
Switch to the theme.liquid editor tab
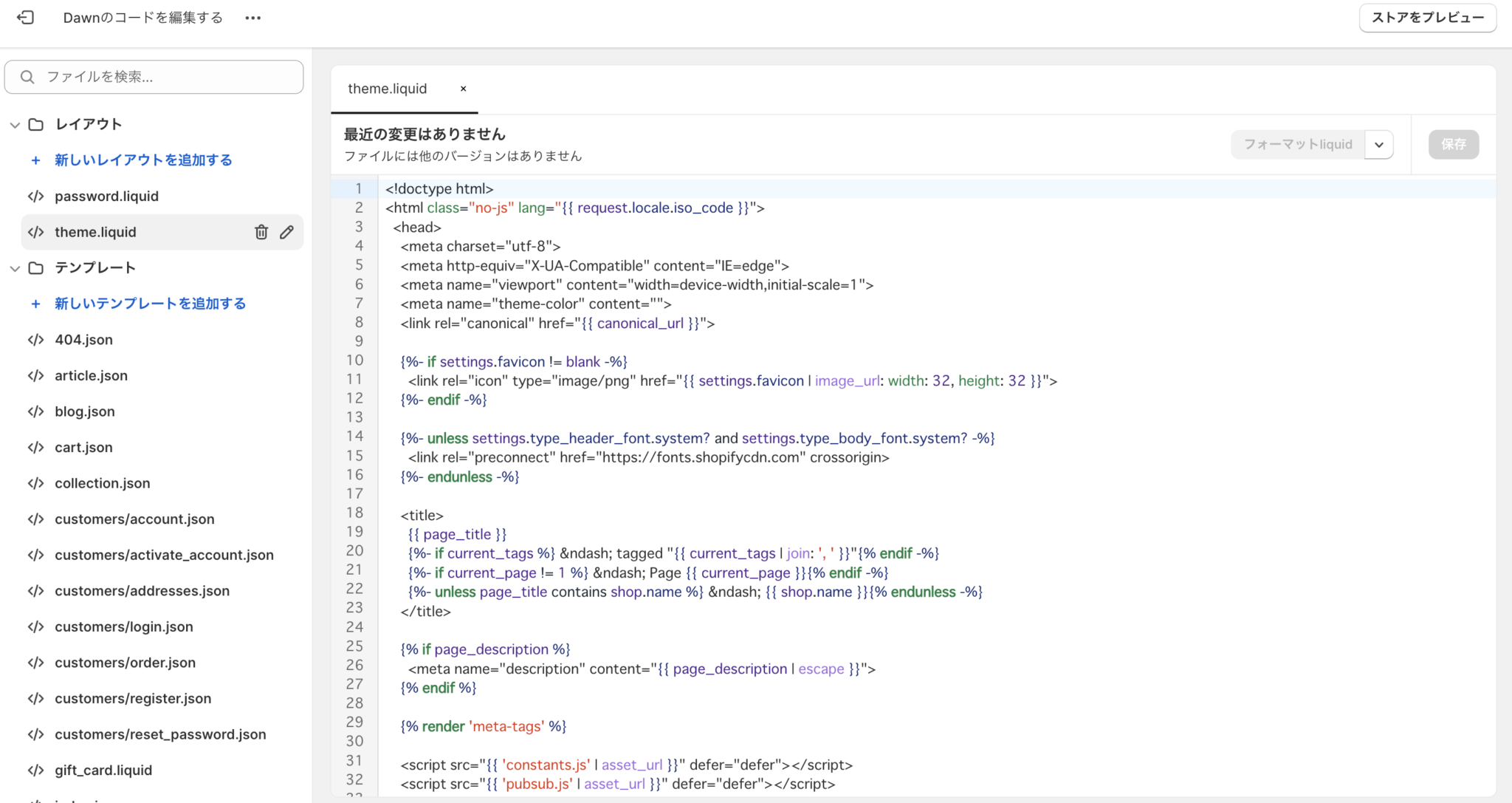pos(387,89)
